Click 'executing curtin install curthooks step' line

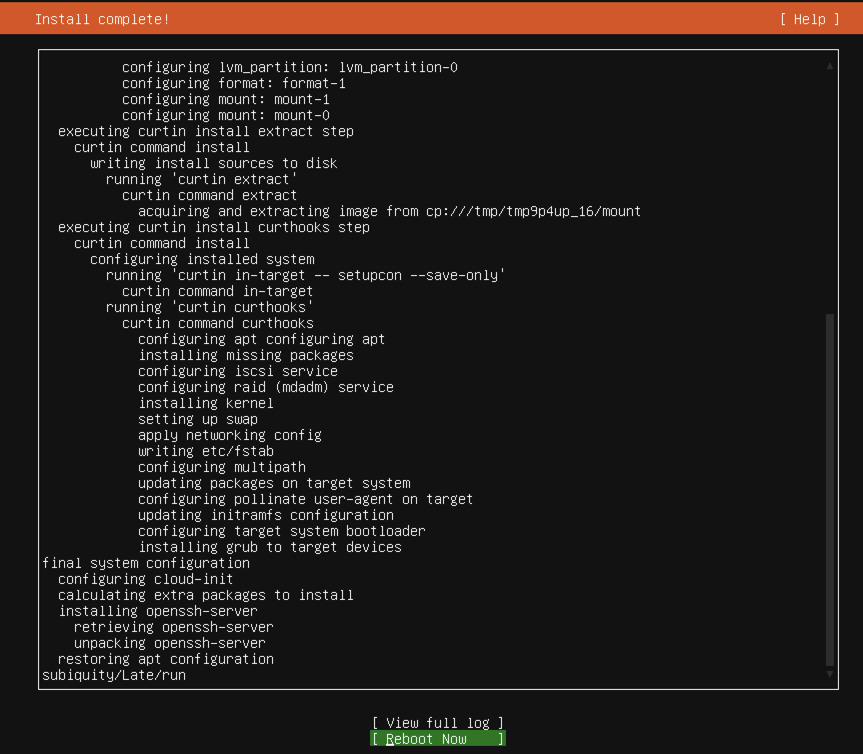(214, 228)
